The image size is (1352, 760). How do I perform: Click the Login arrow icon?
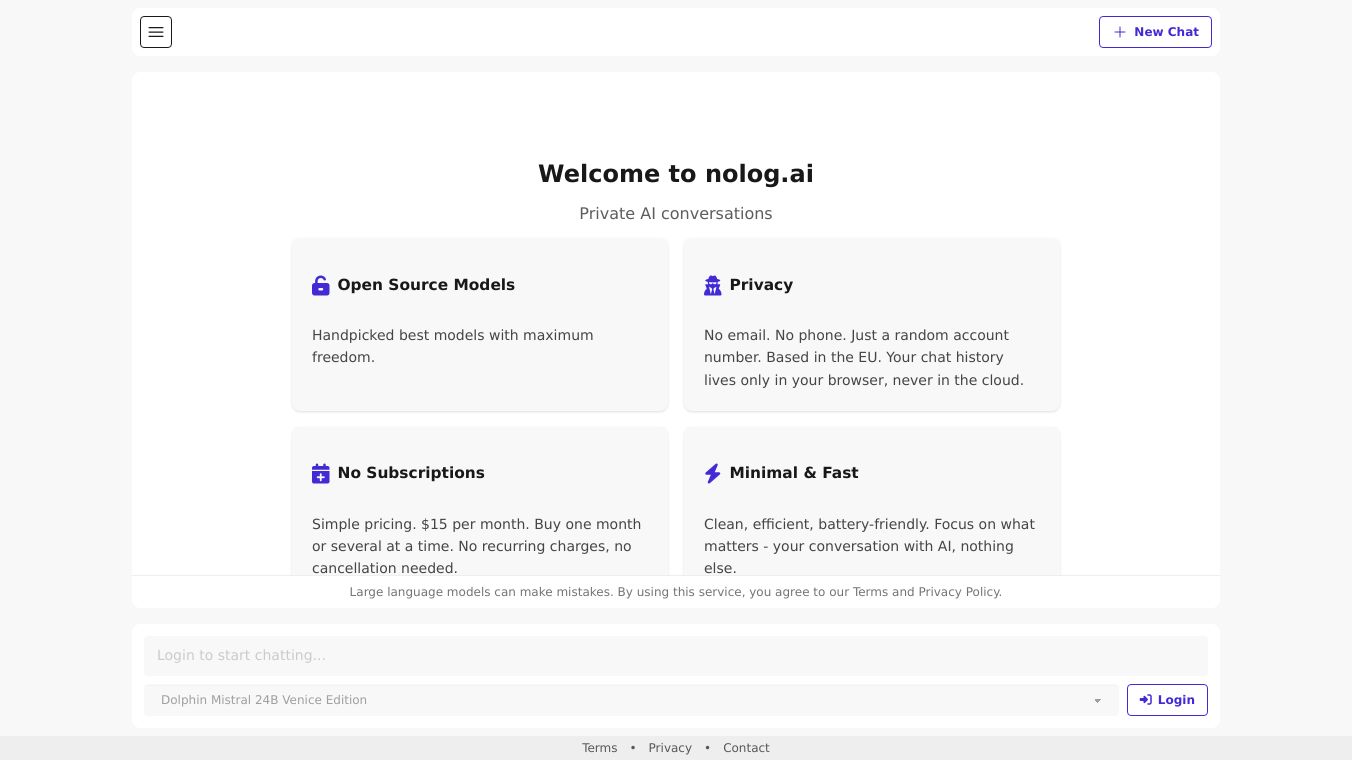pos(1145,700)
